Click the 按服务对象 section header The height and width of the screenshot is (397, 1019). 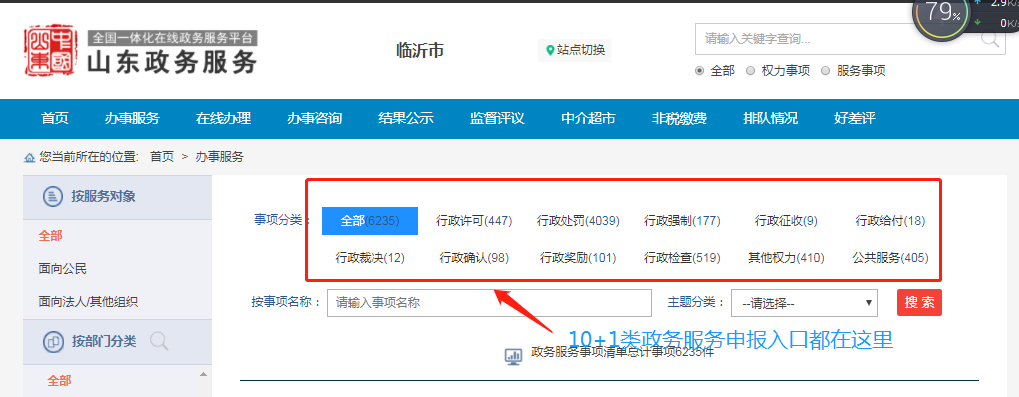(x=117, y=196)
